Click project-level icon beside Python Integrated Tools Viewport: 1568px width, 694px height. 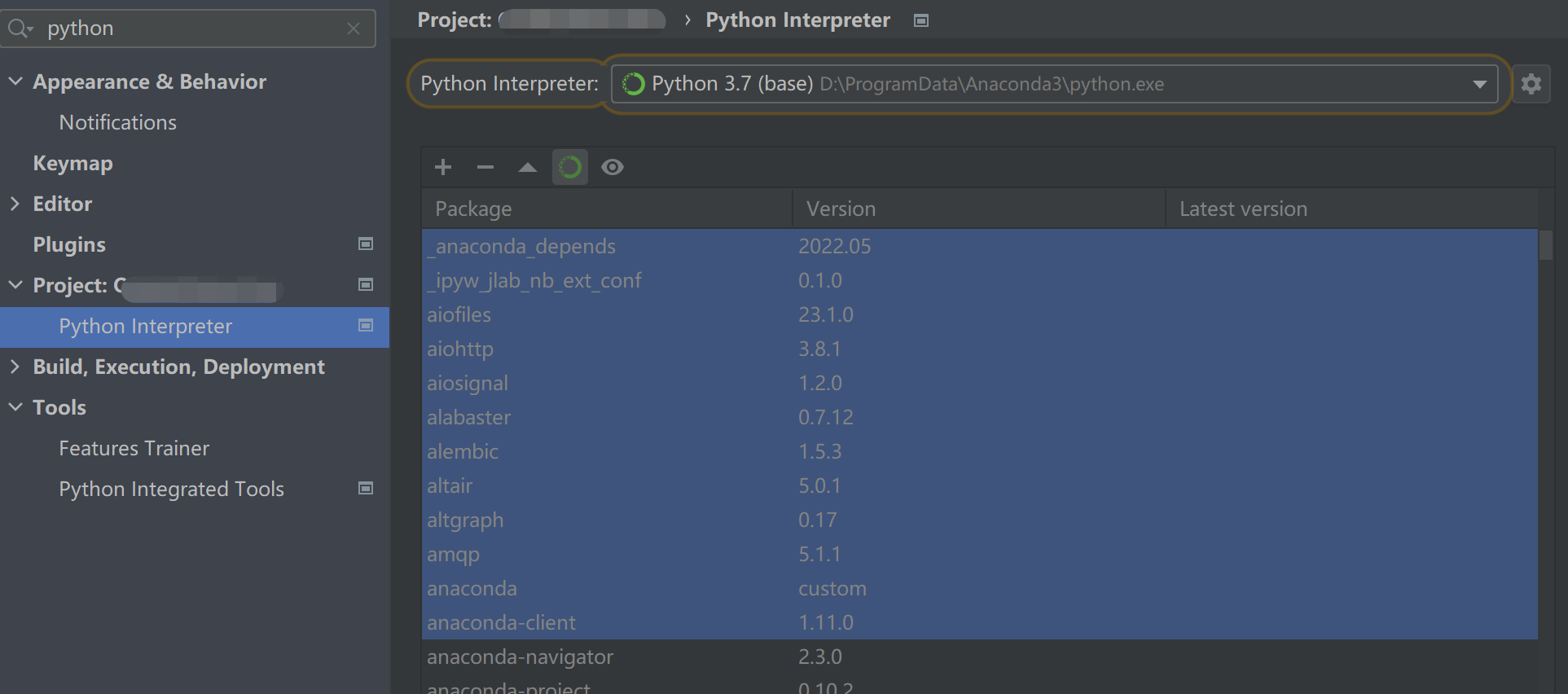click(x=366, y=489)
